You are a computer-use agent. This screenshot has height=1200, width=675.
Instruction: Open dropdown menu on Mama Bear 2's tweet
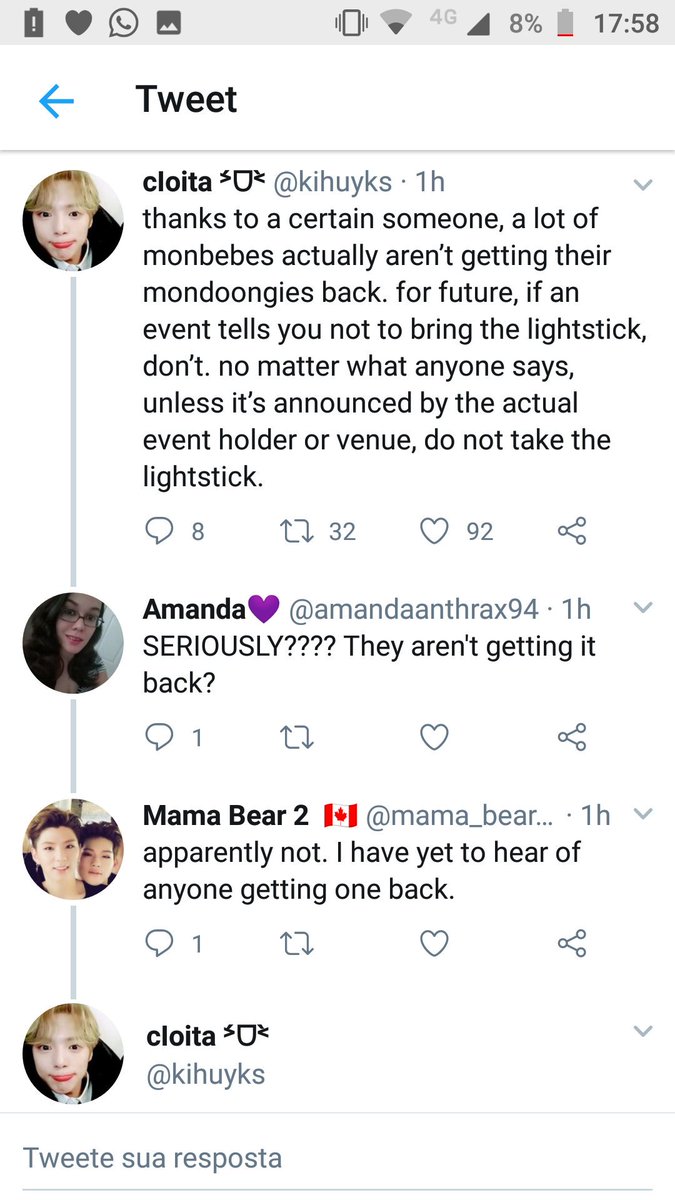coord(643,814)
